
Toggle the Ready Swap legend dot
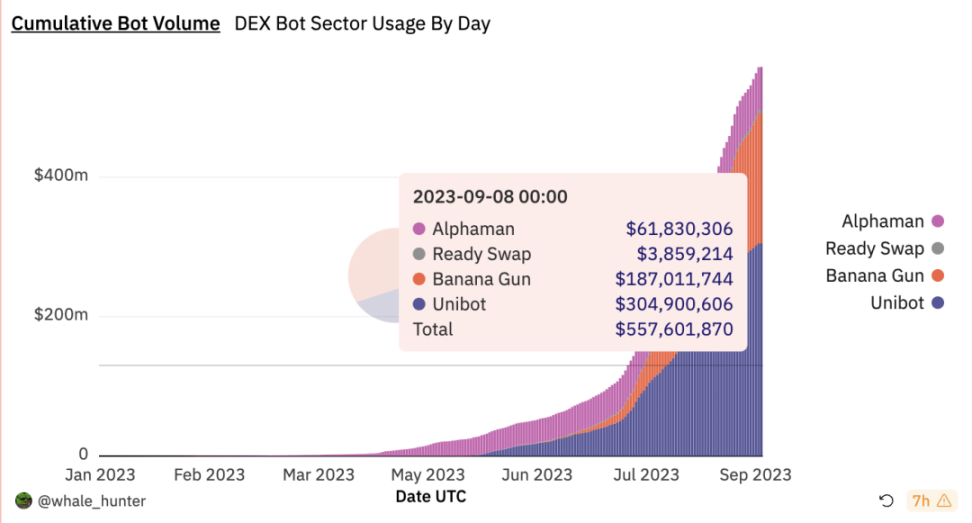938,248
